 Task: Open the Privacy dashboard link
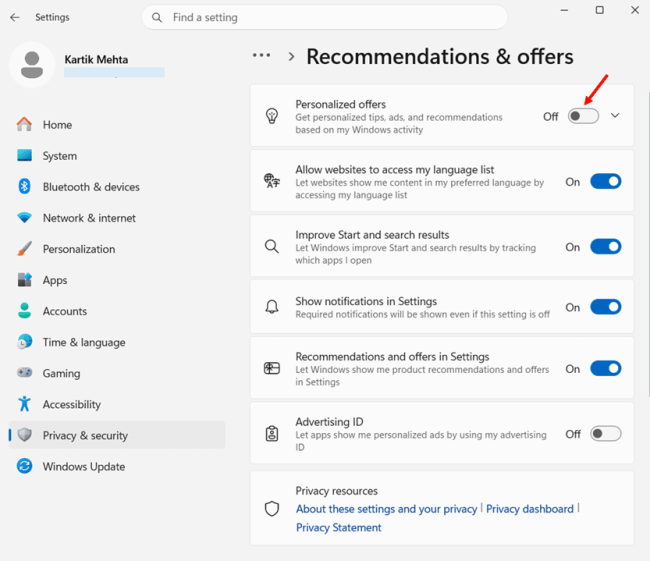click(x=530, y=509)
